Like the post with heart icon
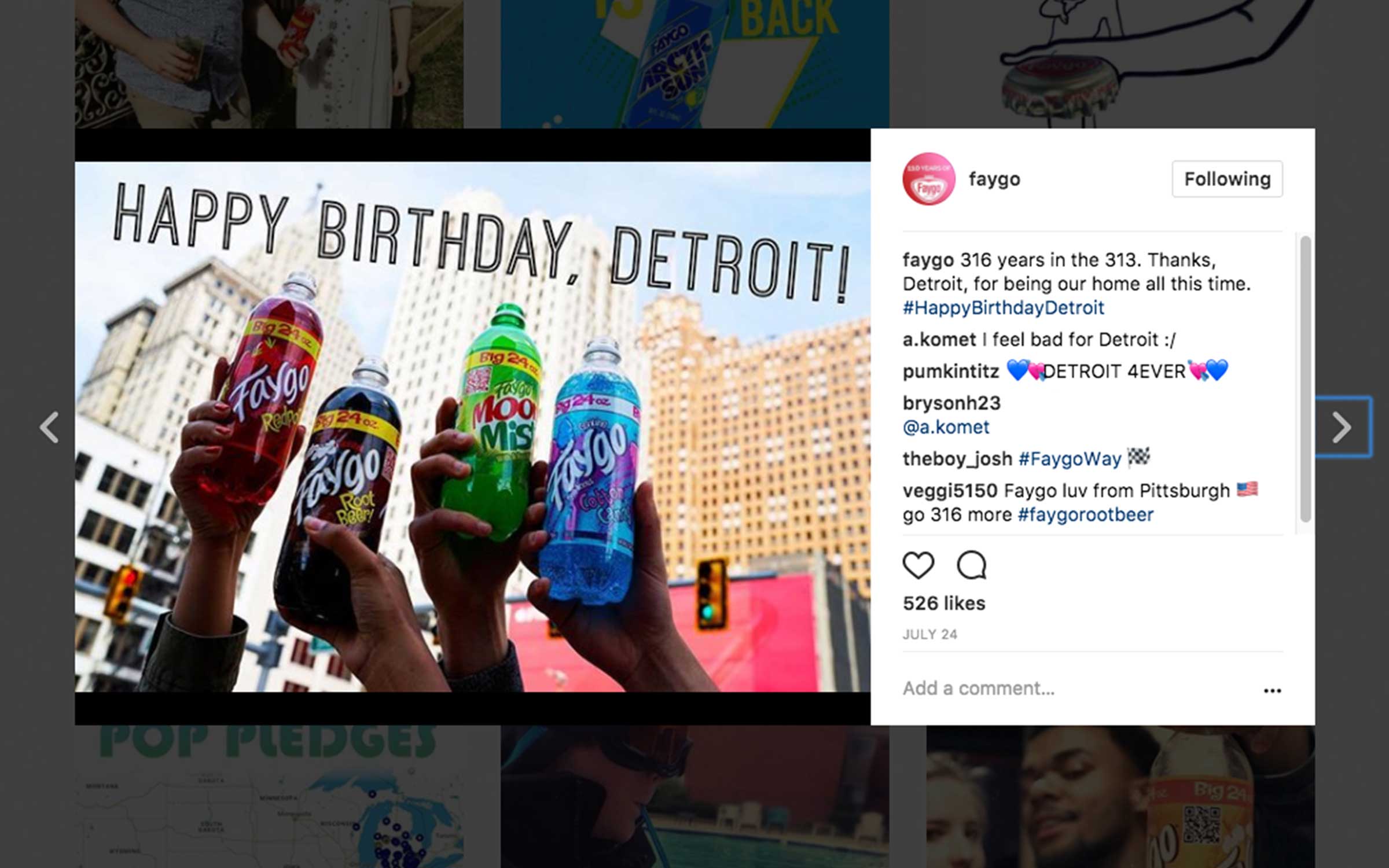This screenshot has height=868, width=1389. coord(918,565)
